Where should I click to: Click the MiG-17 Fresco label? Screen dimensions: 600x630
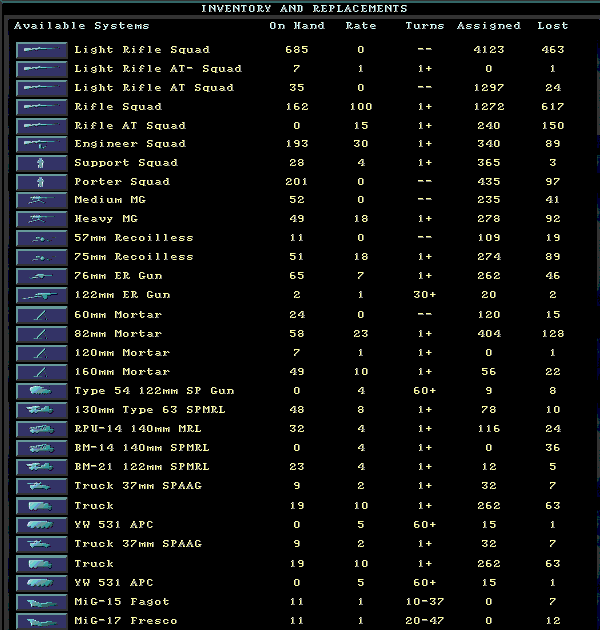coord(126,621)
